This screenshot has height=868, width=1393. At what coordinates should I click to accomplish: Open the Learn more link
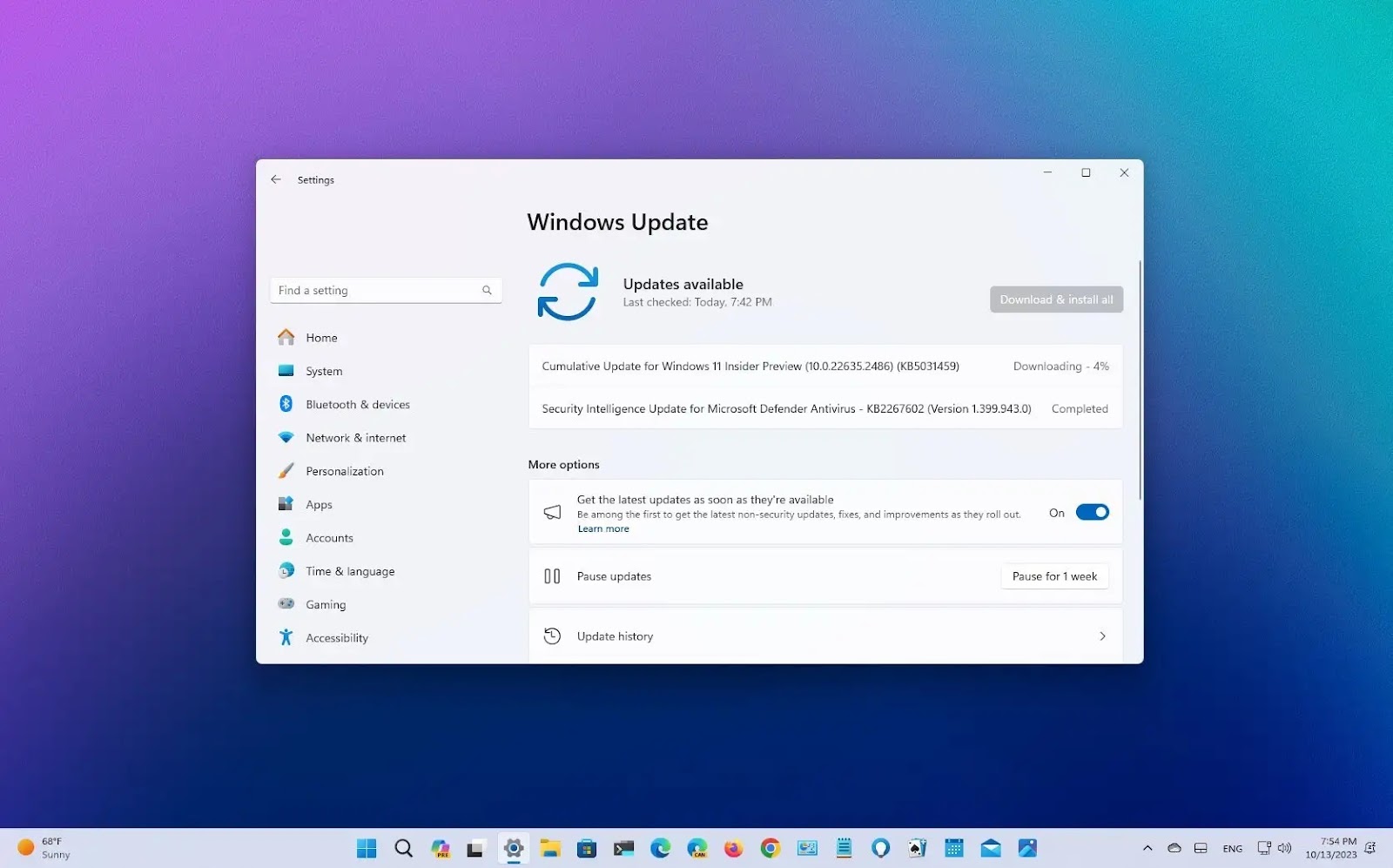[x=603, y=529]
